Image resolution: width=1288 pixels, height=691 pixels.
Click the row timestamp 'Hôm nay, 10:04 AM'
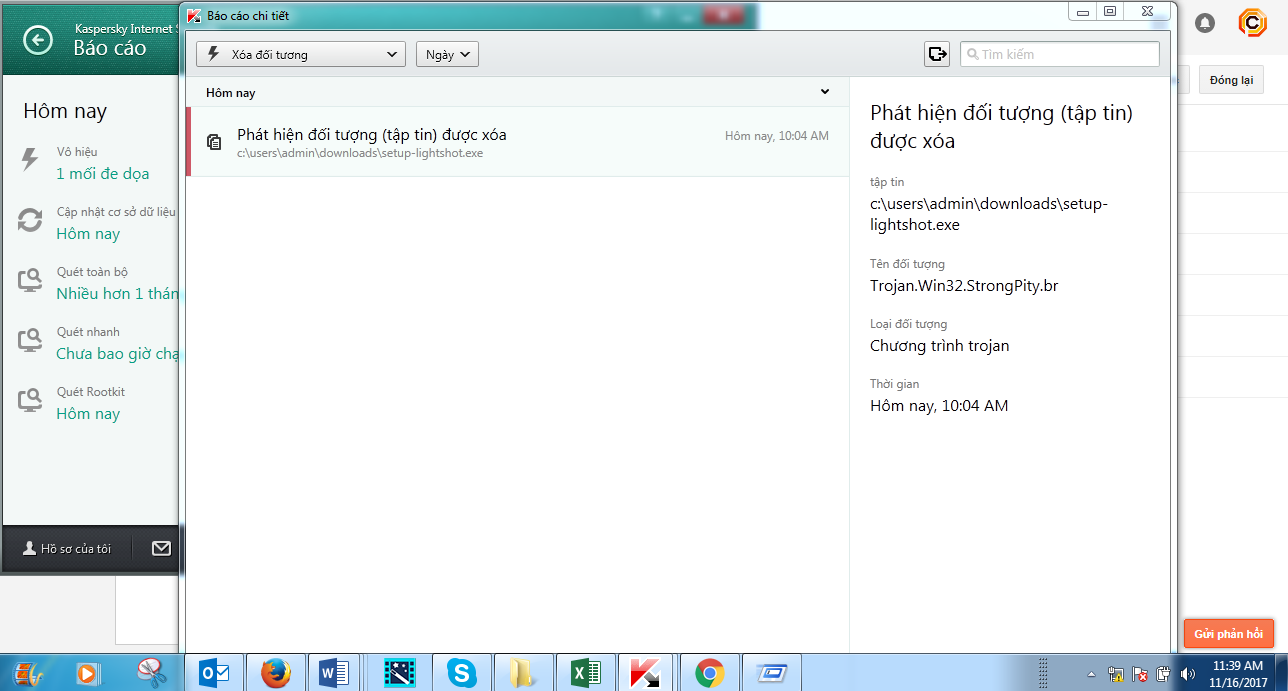click(x=777, y=136)
